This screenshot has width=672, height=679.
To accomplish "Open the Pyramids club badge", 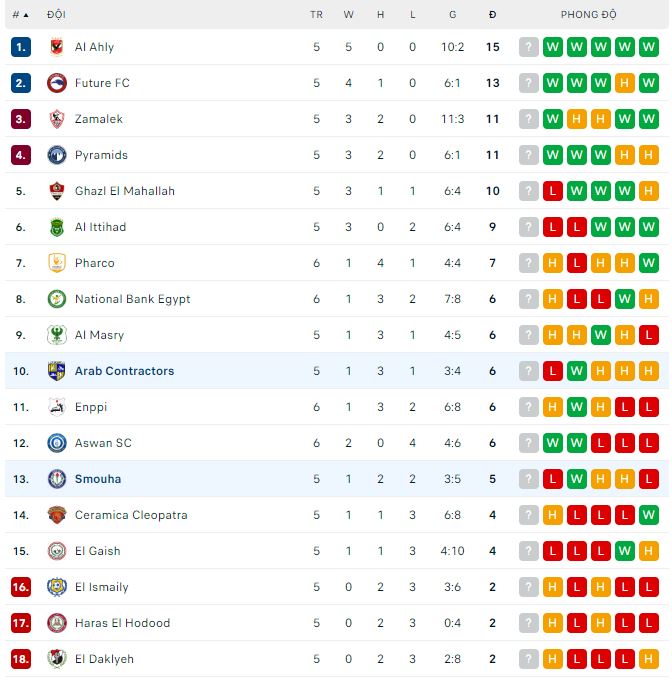I will coord(56,155).
